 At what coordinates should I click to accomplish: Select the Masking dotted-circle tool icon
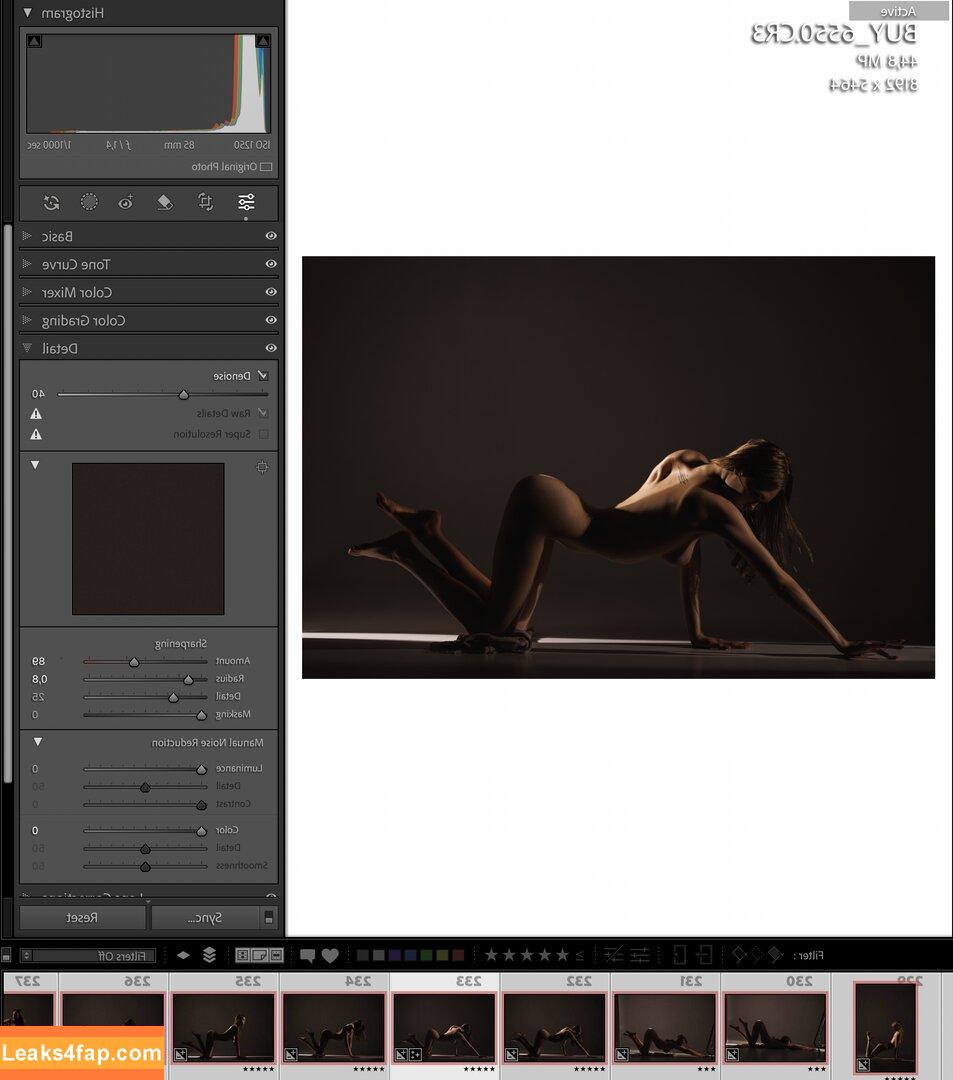[x=89, y=202]
